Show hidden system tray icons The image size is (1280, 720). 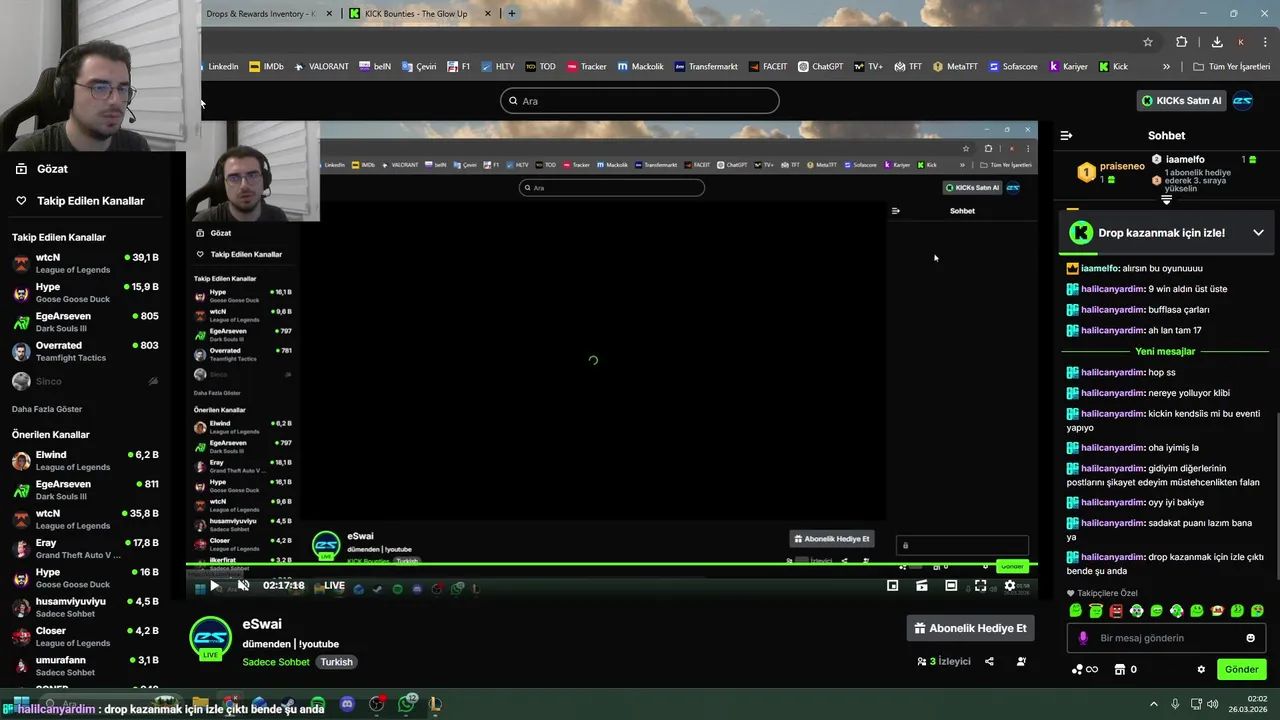[x=1153, y=704]
